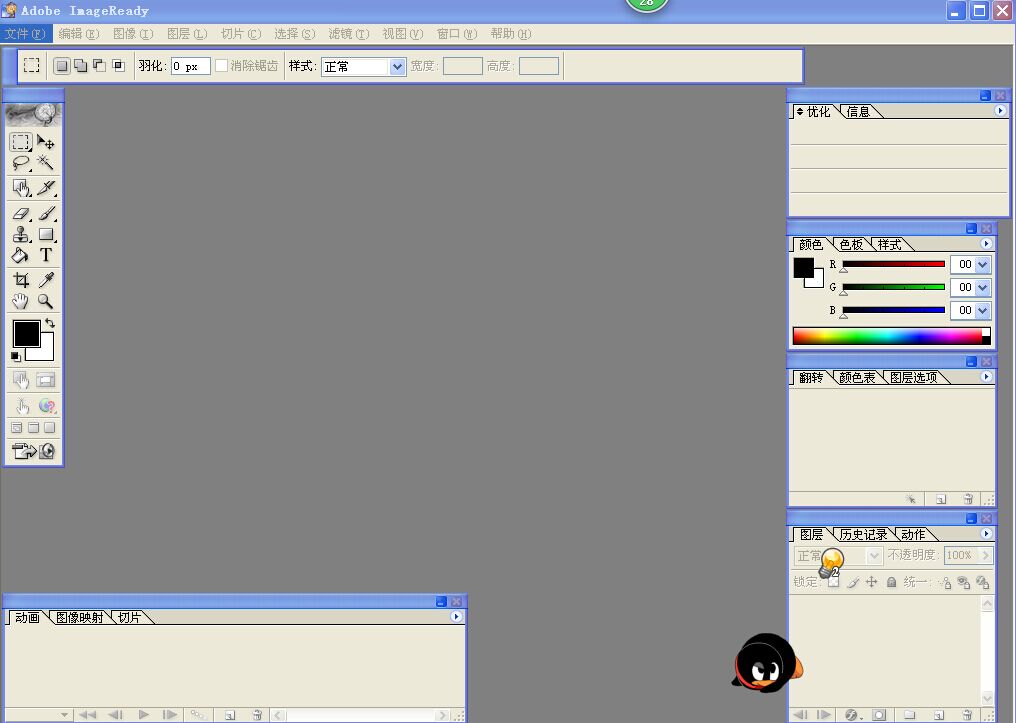The width and height of the screenshot is (1016, 723).
Task: Choose the add to selection mode button
Action: [80, 65]
